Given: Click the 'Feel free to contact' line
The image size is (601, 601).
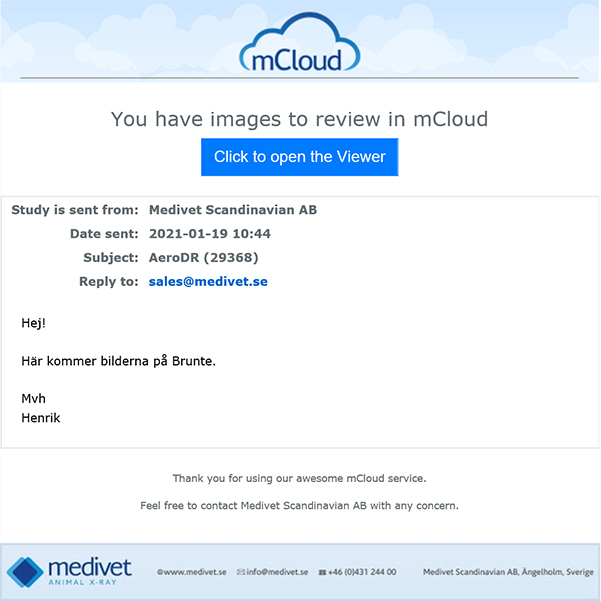Looking at the screenshot, I should pyautogui.click(x=299, y=506).
